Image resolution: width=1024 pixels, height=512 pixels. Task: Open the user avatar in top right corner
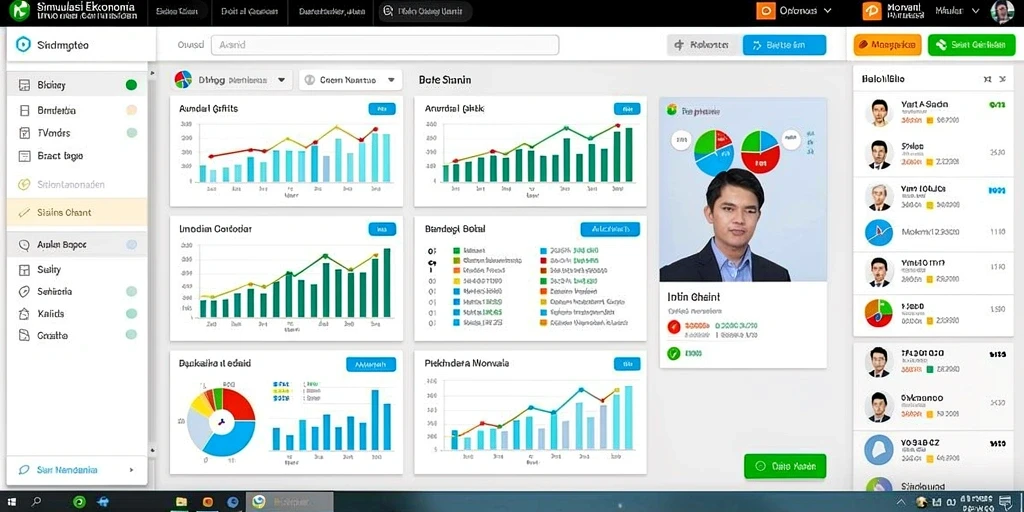pos(1002,11)
